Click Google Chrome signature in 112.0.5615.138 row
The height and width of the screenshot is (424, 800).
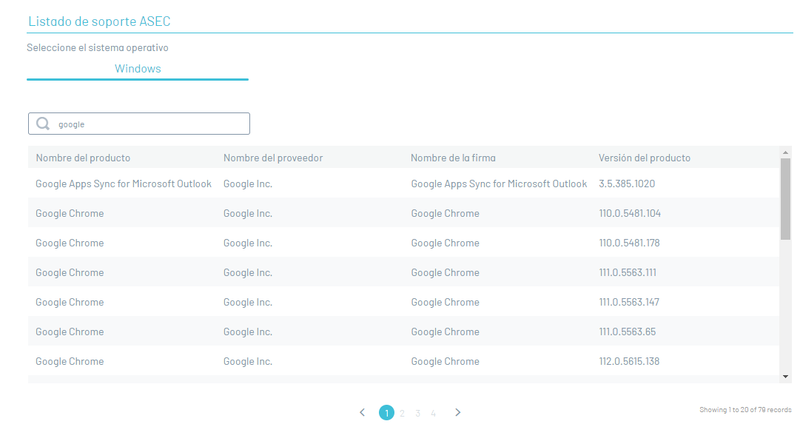445,361
